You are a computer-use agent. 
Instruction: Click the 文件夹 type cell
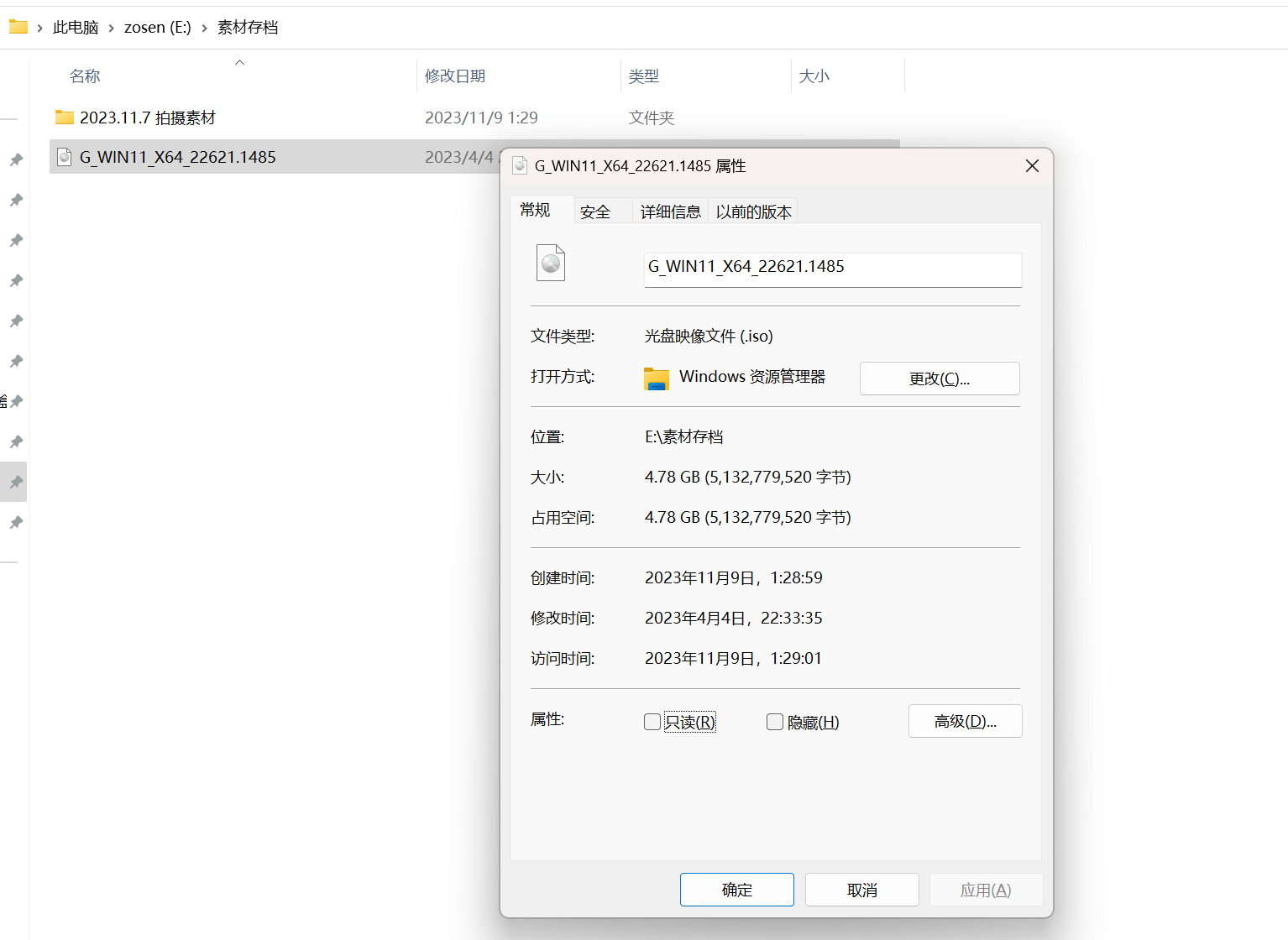click(652, 117)
